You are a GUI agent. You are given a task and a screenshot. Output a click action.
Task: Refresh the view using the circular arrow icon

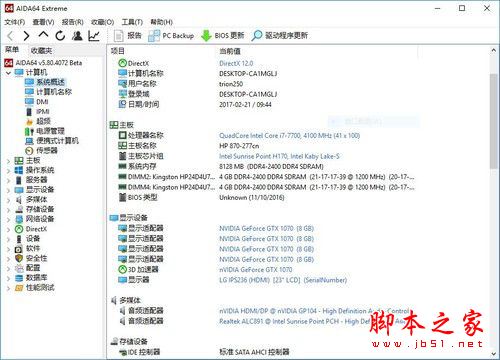pyautogui.click(x=60, y=35)
